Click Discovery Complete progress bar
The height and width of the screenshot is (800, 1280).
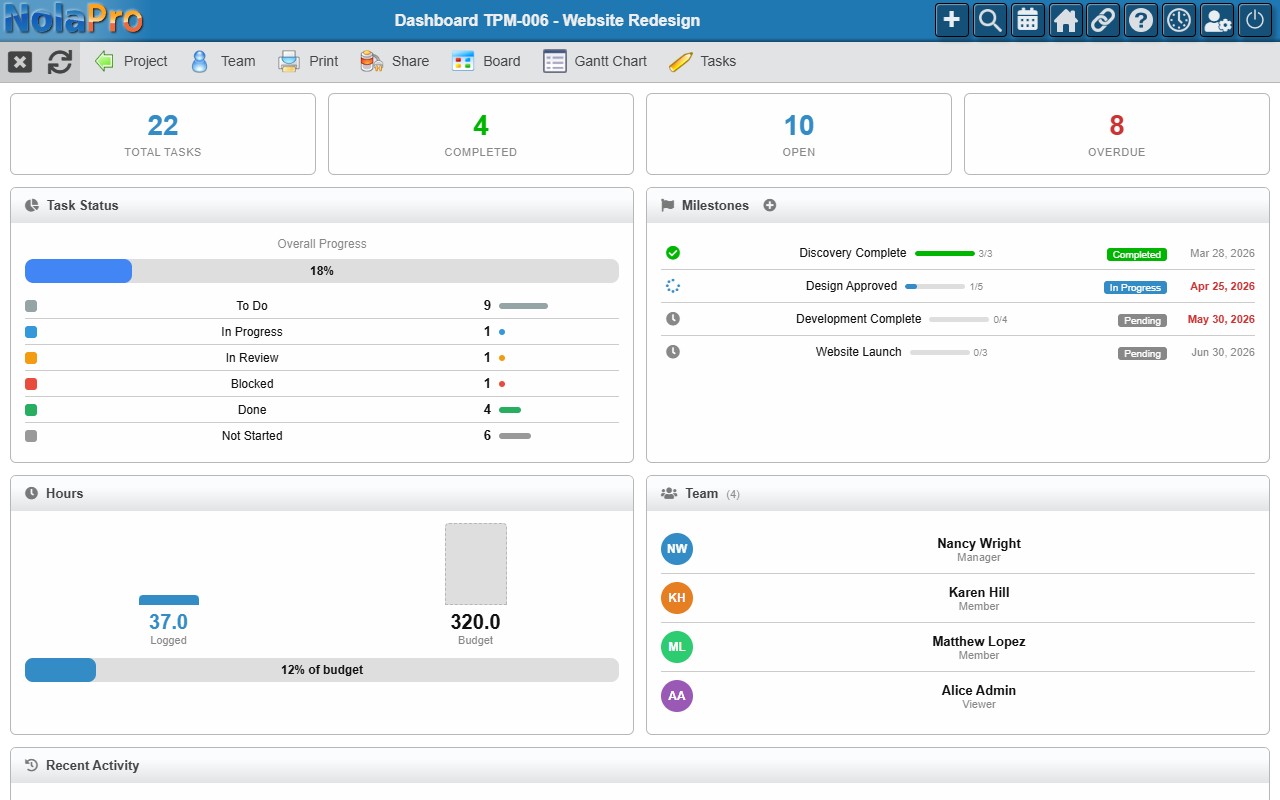pyautogui.click(x=945, y=254)
